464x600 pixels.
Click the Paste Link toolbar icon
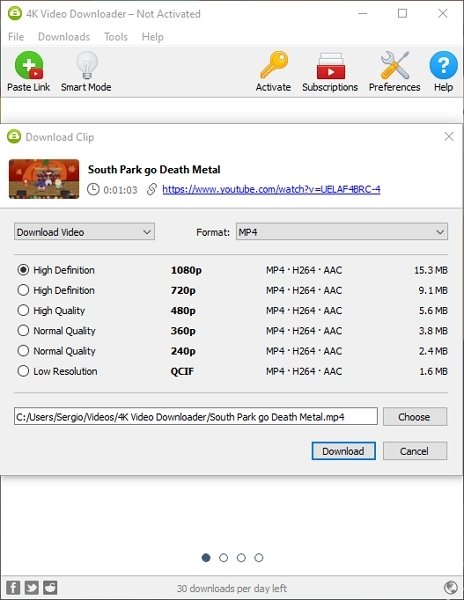(x=29, y=65)
